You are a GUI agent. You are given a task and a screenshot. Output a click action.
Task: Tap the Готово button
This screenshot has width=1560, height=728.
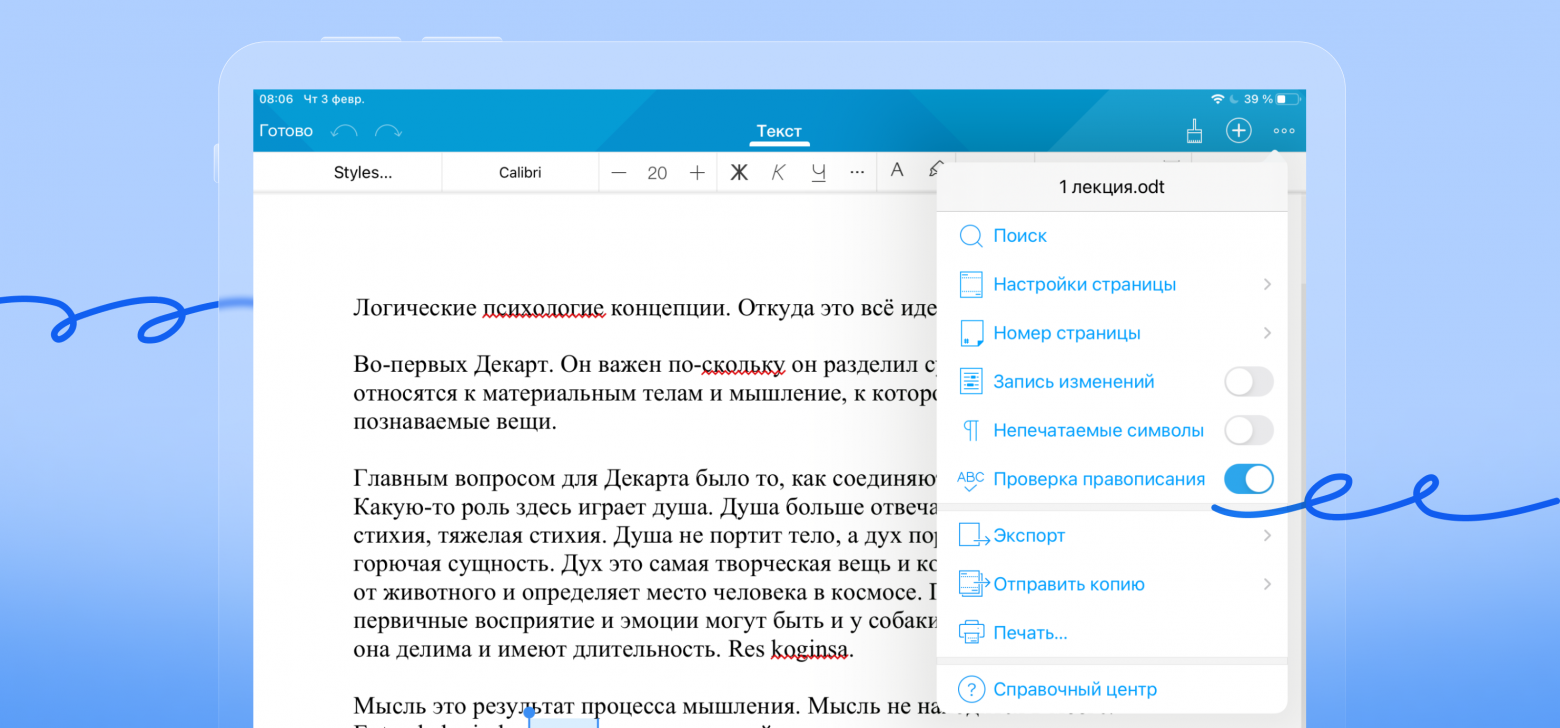coord(286,131)
